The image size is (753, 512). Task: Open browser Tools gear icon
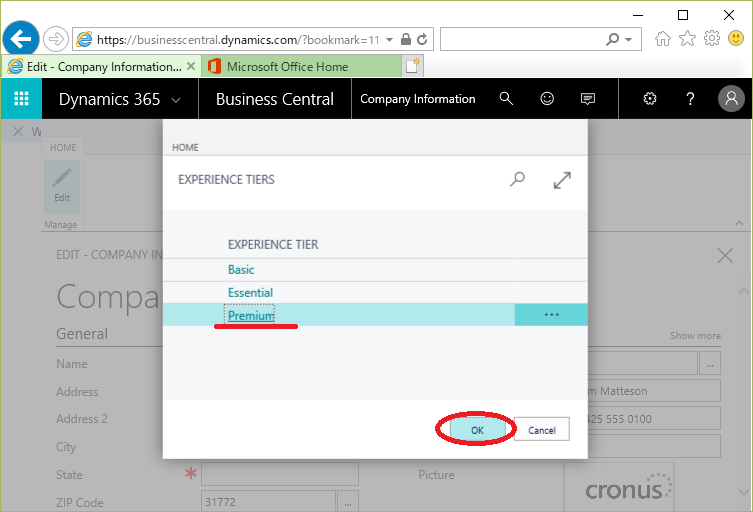712,38
